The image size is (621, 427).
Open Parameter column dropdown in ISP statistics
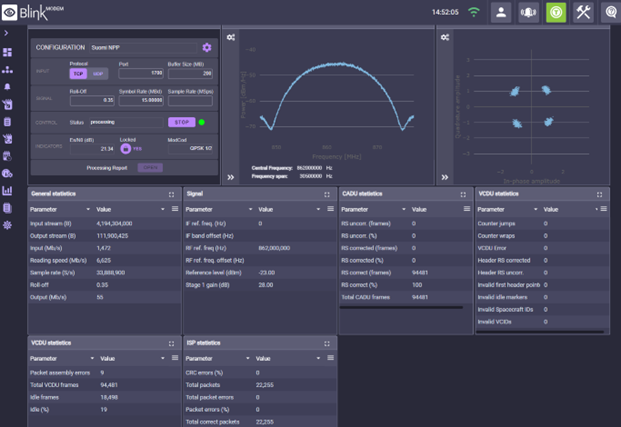[x=248, y=358]
